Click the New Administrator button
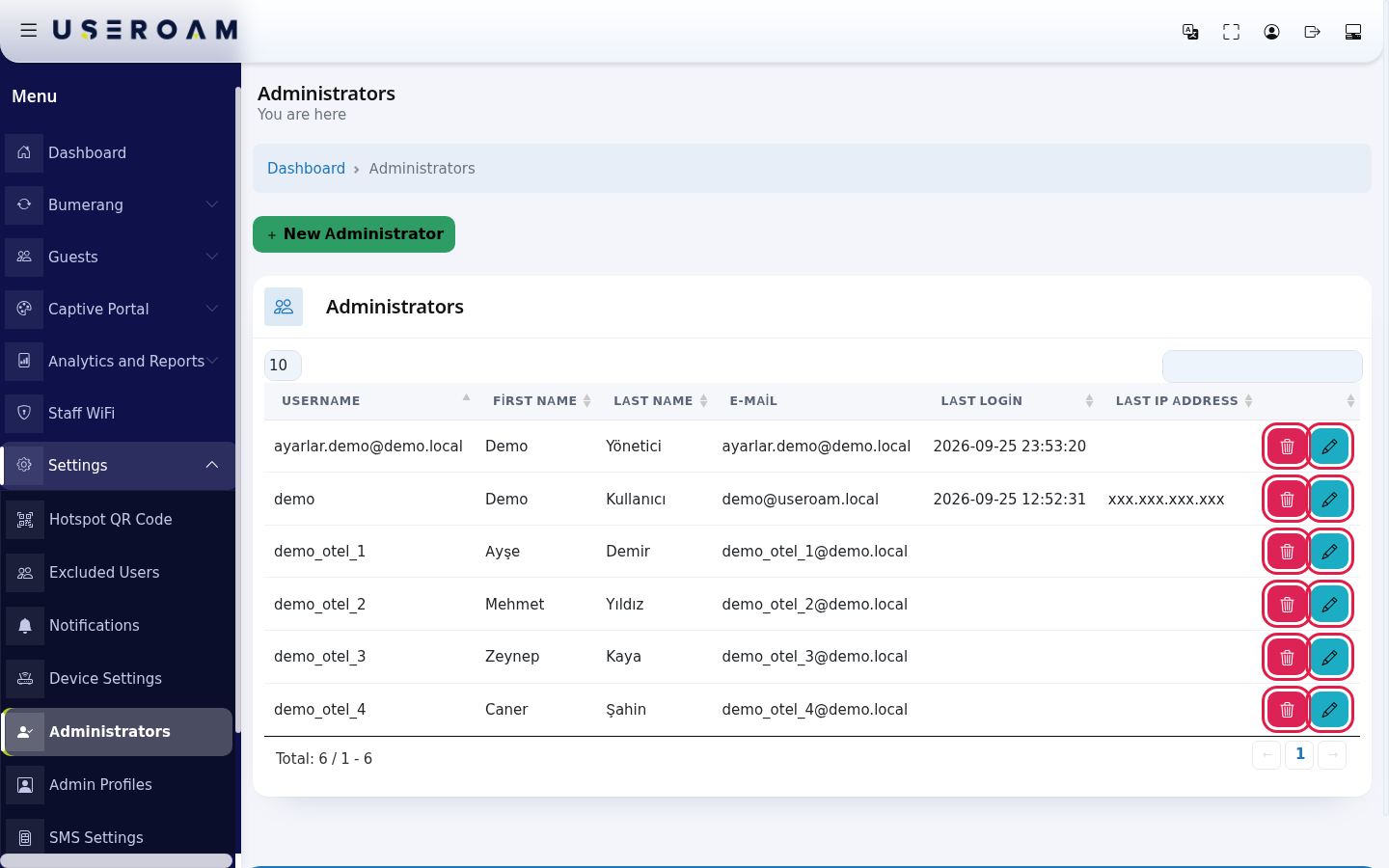Viewport: 1389px width, 868px height. tap(354, 234)
